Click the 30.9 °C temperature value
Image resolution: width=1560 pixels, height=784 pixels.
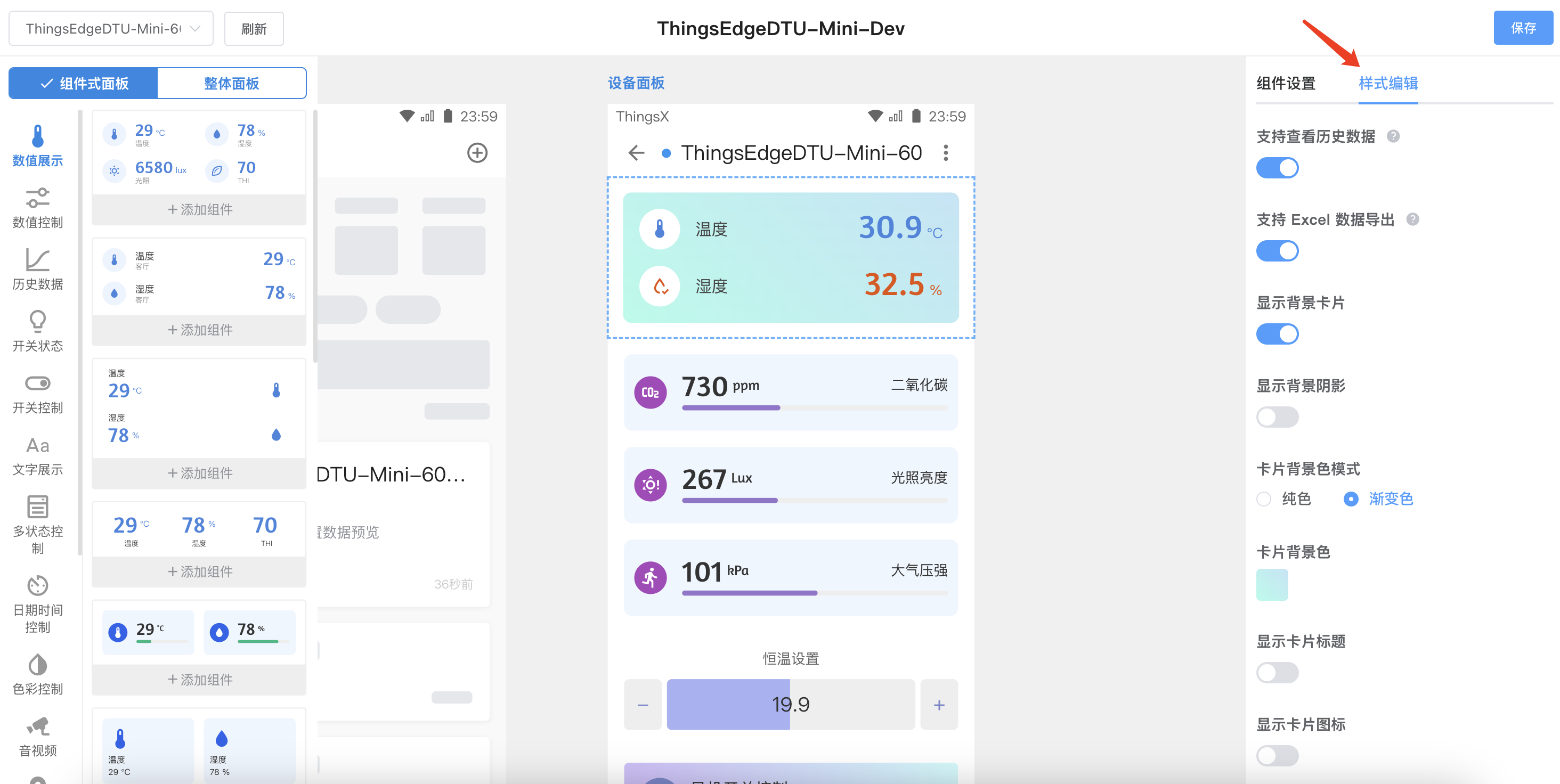[900, 227]
